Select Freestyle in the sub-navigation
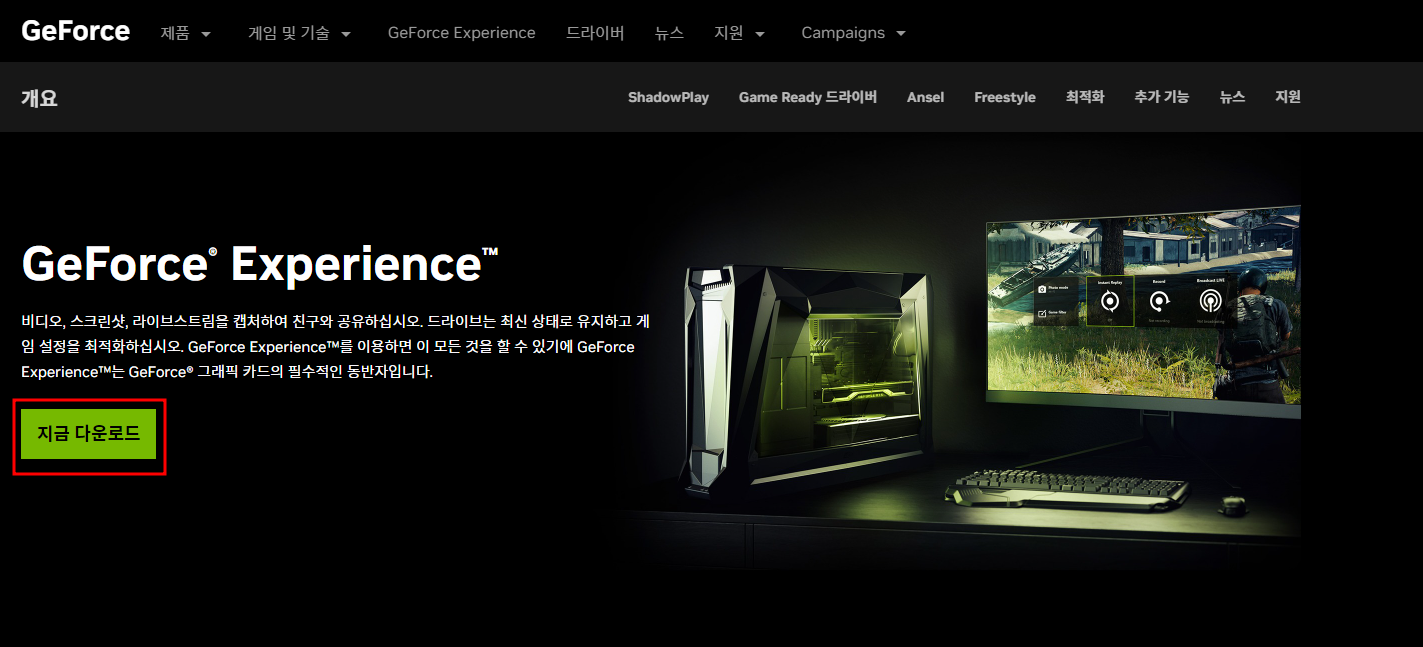Image resolution: width=1423 pixels, height=647 pixels. (x=1004, y=97)
